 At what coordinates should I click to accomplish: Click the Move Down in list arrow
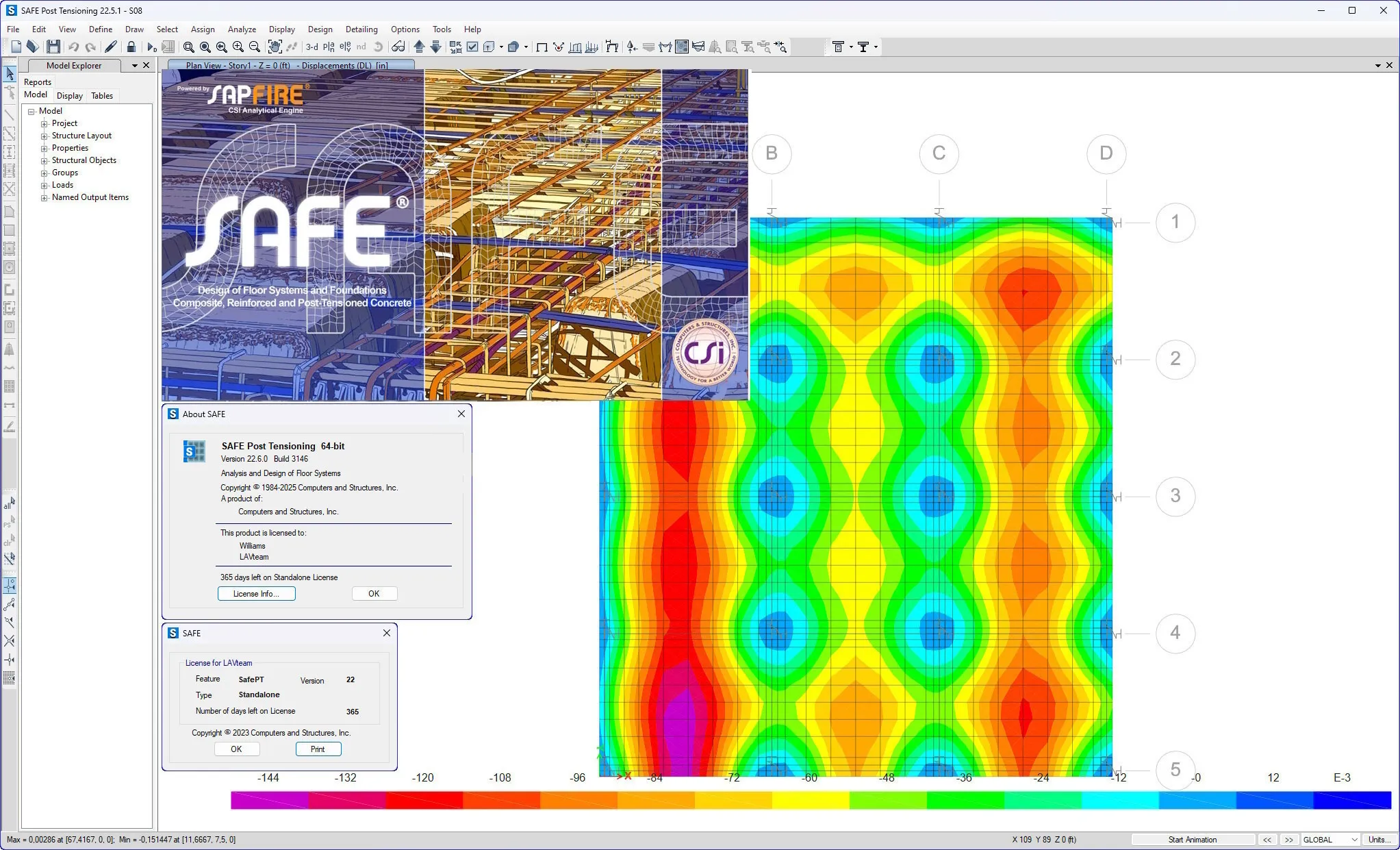pos(435,47)
